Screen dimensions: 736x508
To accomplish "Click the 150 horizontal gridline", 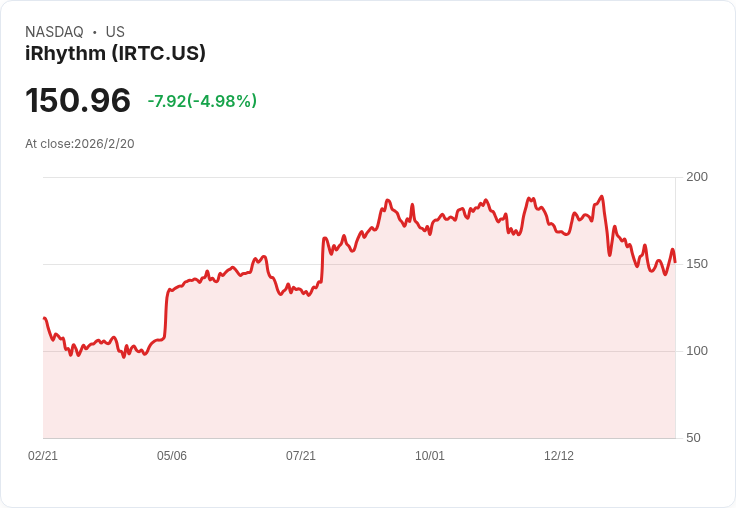I will (360, 264).
